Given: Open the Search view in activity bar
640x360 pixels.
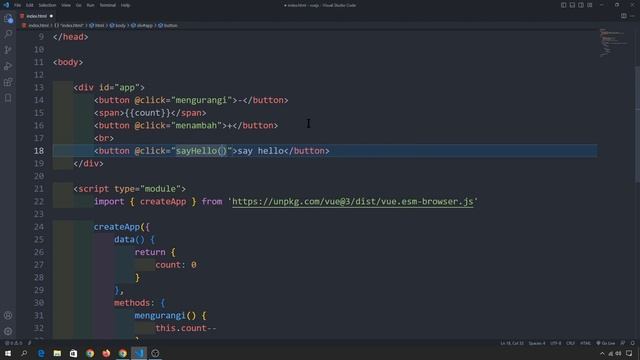Looking at the screenshot, I should click(8, 34).
